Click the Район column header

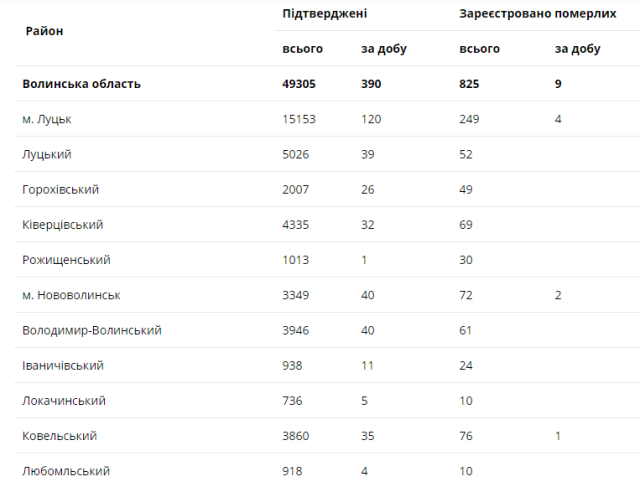43,31
